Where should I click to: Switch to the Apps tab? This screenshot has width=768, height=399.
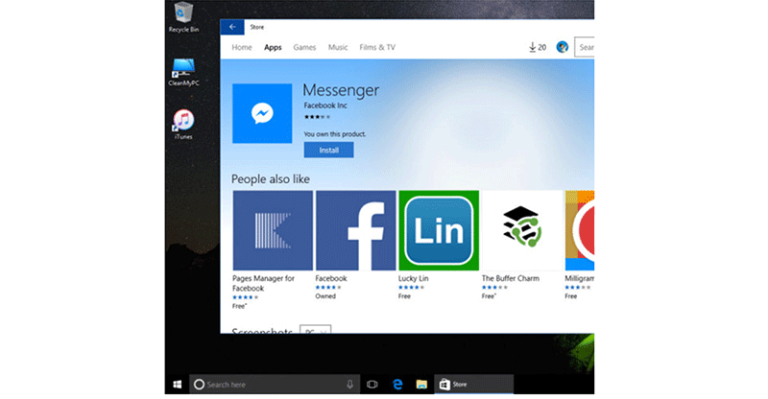point(273,47)
